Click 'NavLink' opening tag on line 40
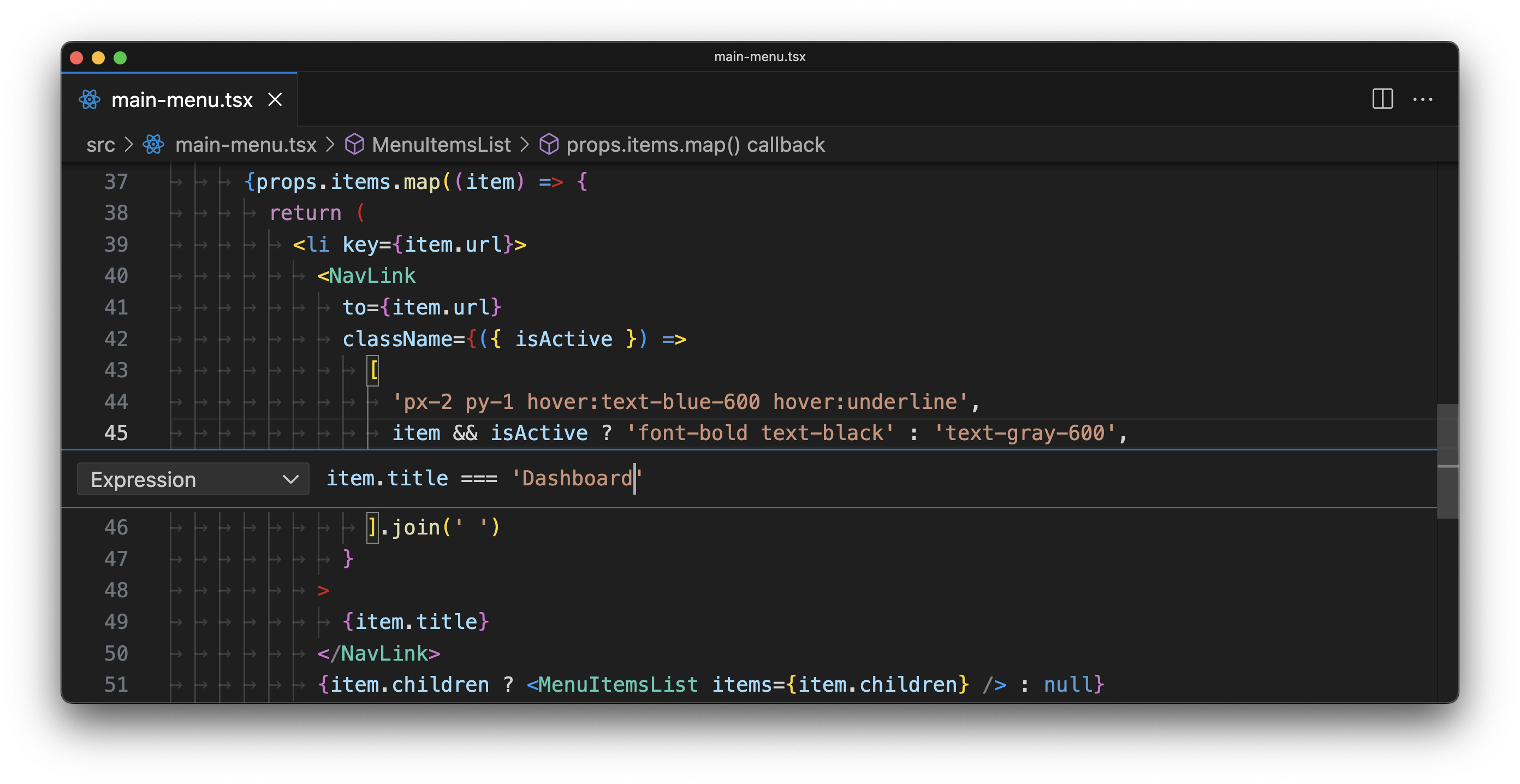This screenshot has height=784, width=1520. pos(372,276)
